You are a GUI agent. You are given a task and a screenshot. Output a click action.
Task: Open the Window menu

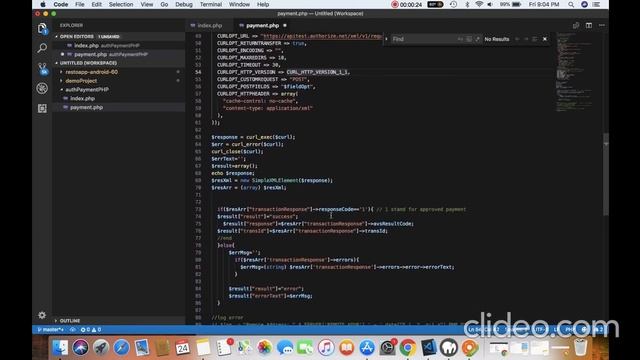pyautogui.click(x=239, y=4)
